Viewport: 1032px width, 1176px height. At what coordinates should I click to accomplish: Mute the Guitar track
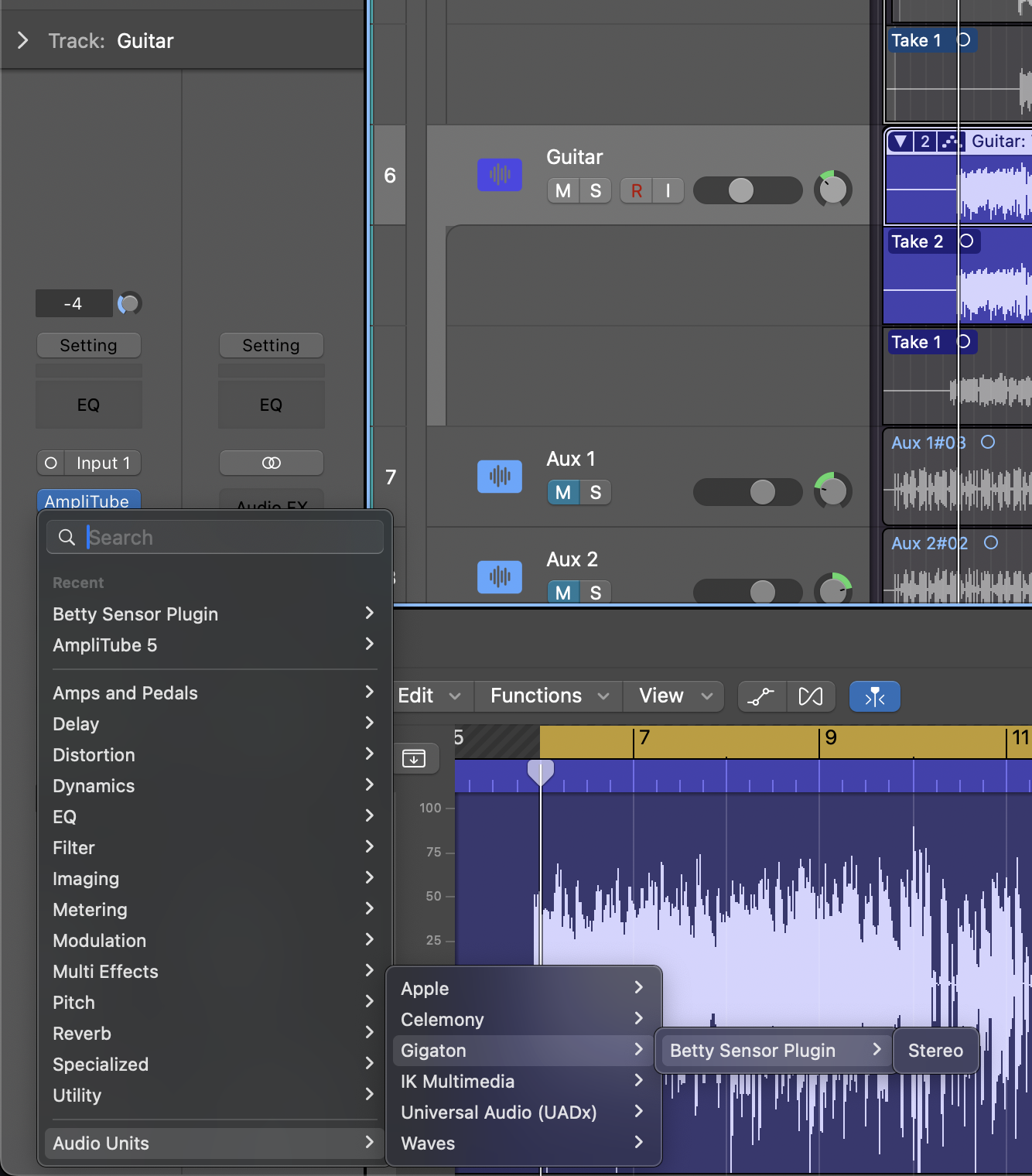pos(562,190)
